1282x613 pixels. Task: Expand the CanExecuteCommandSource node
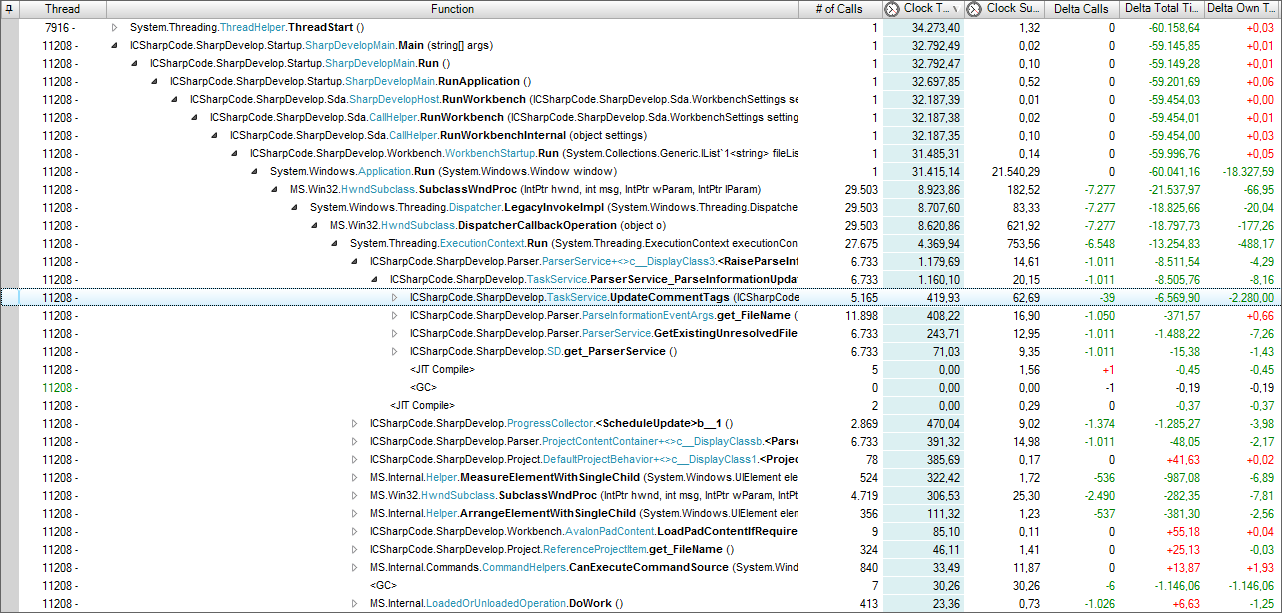pos(355,567)
